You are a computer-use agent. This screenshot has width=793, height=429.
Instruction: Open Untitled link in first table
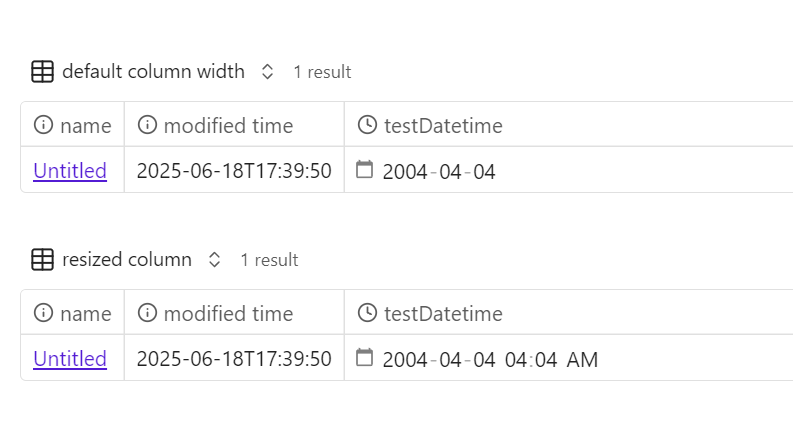[x=70, y=171]
